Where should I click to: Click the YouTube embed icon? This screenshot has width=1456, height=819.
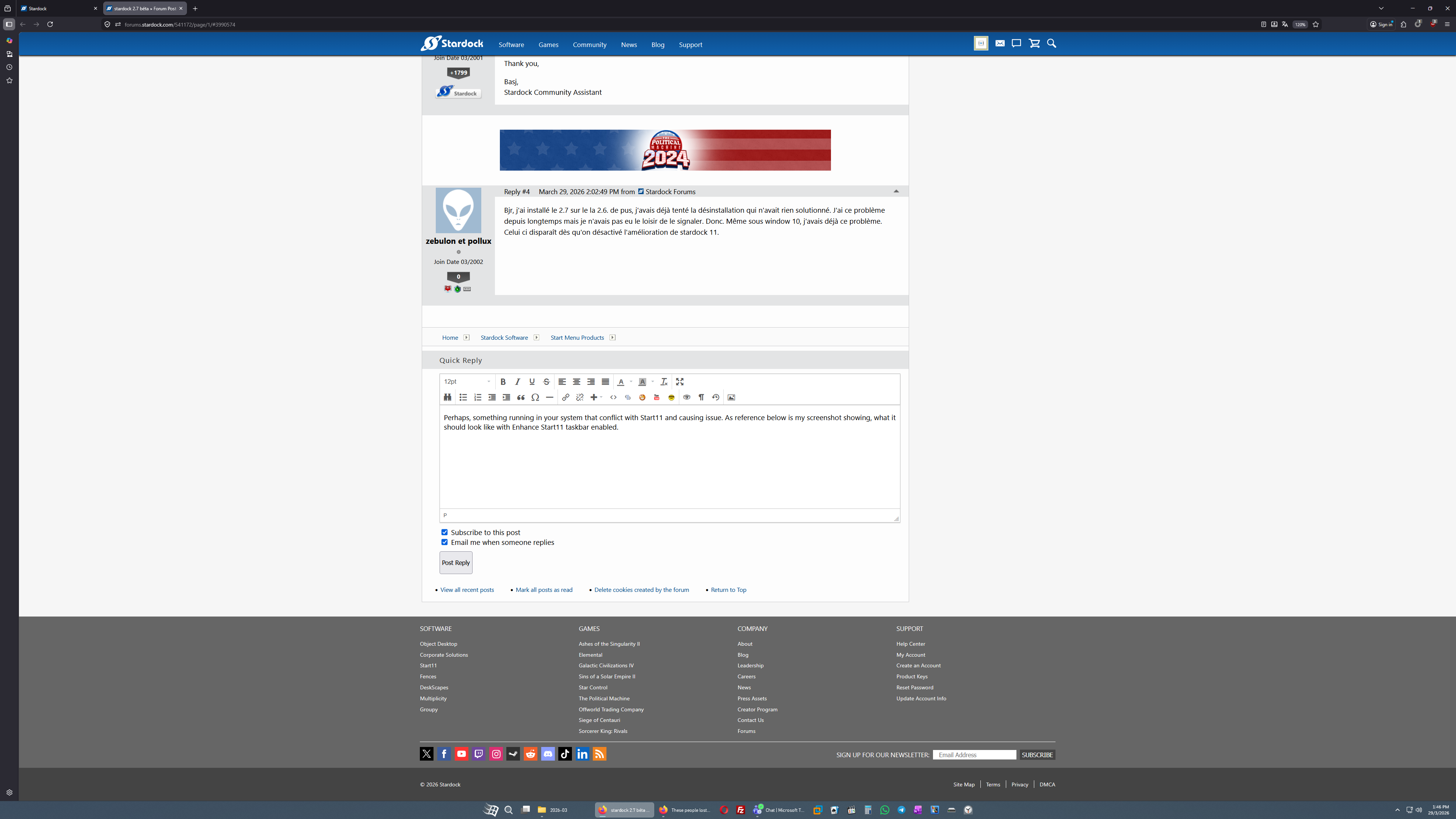(x=656, y=397)
